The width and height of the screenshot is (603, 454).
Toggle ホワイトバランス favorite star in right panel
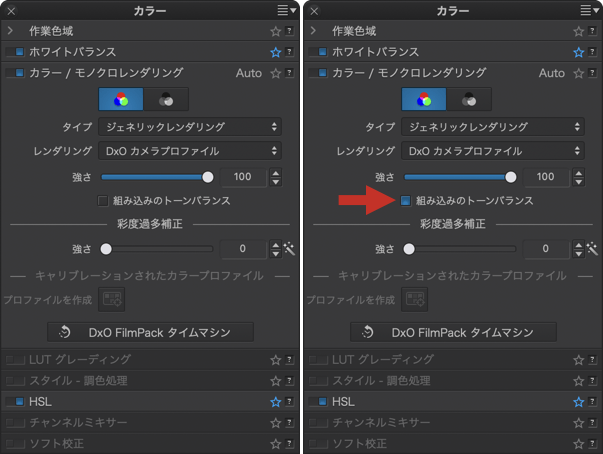(578, 52)
